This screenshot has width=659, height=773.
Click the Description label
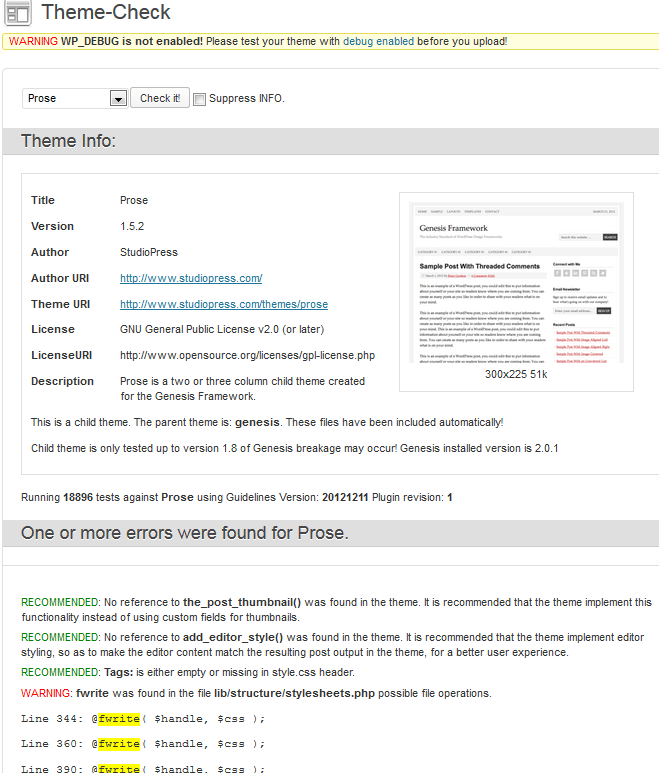pos(62,382)
